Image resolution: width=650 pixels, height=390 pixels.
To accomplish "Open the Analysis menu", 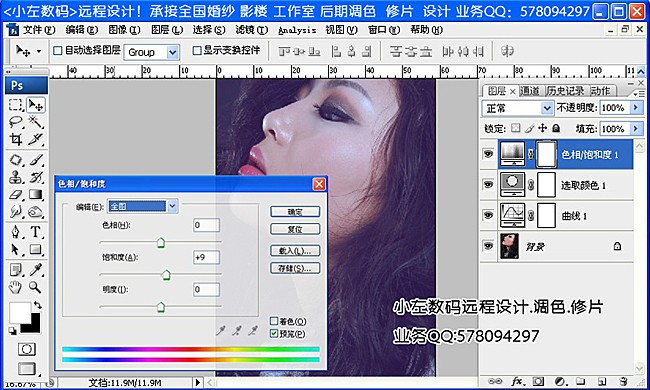I will coord(297,30).
